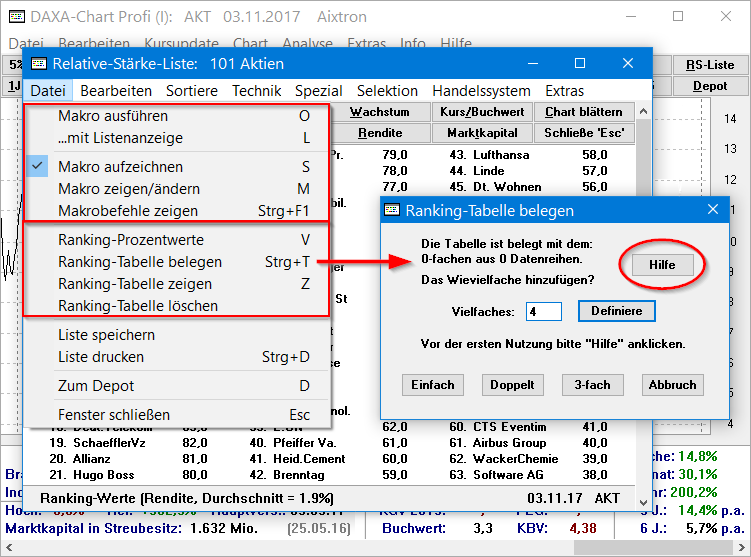751x557 pixels.
Task: Cancel the dialog with Abbruch
Action: pyautogui.click(x=672, y=385)
